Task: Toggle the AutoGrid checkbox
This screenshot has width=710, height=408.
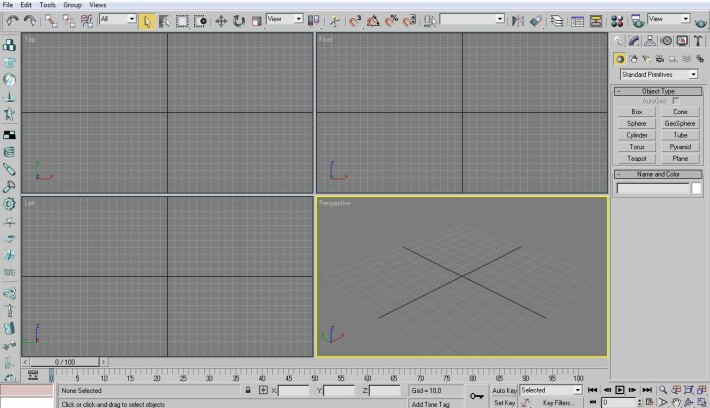Action: pos(676,101)
